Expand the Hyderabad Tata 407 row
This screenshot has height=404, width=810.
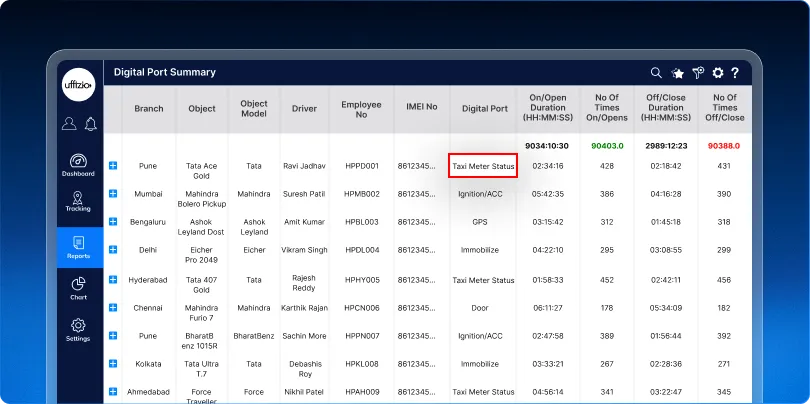click(113, 279)
